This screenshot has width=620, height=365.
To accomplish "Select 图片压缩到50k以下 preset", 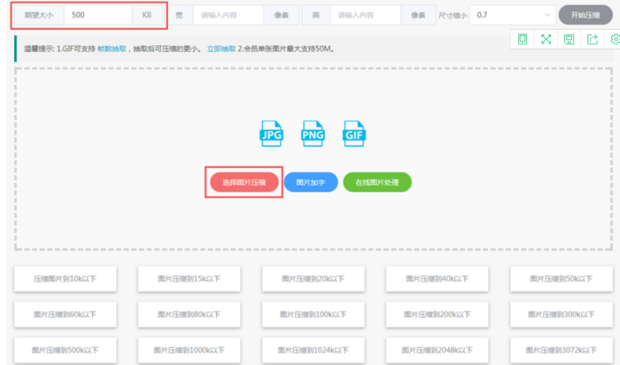I will (561, 279).
